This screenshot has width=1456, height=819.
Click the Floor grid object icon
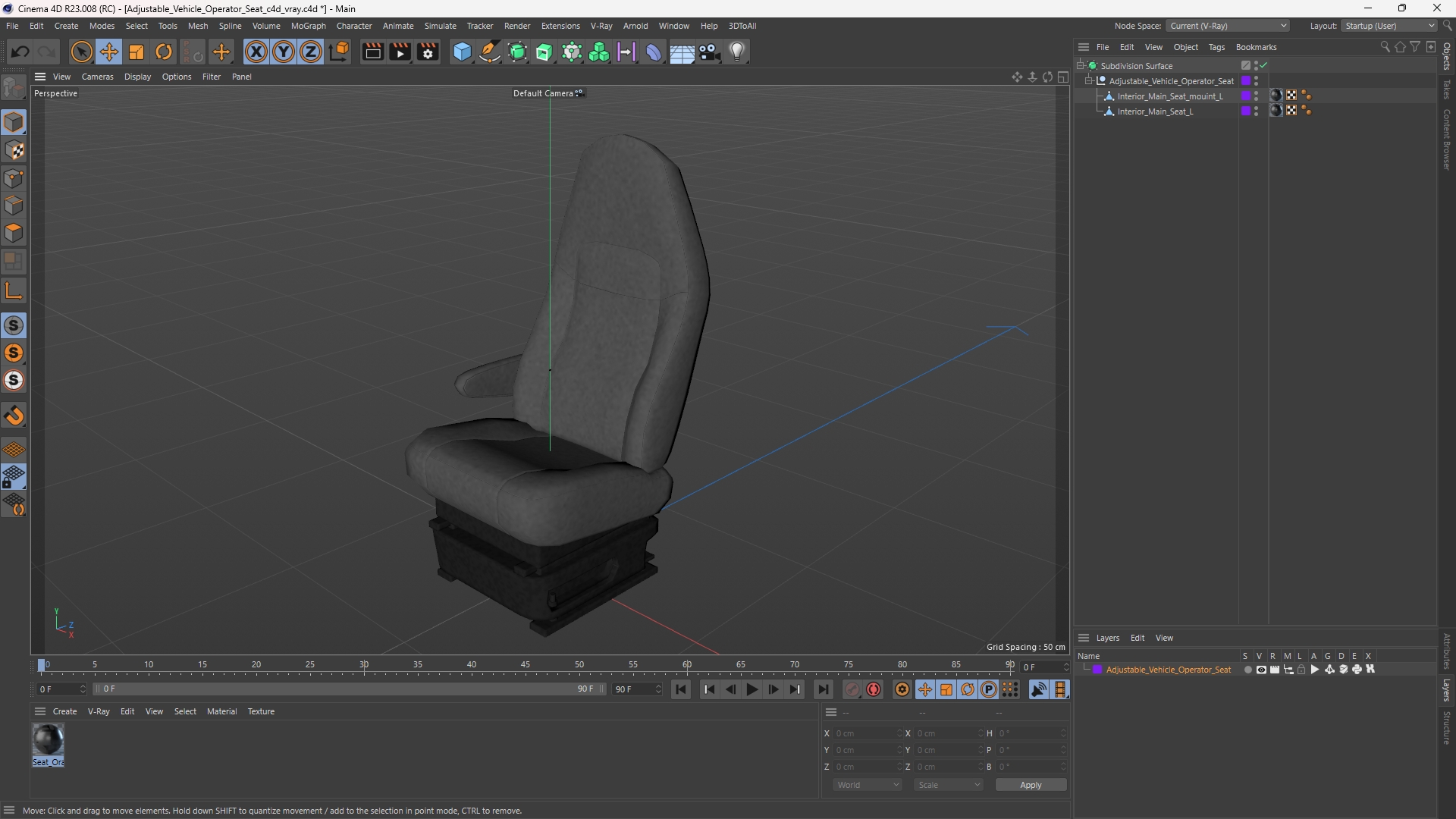[682, 52]
